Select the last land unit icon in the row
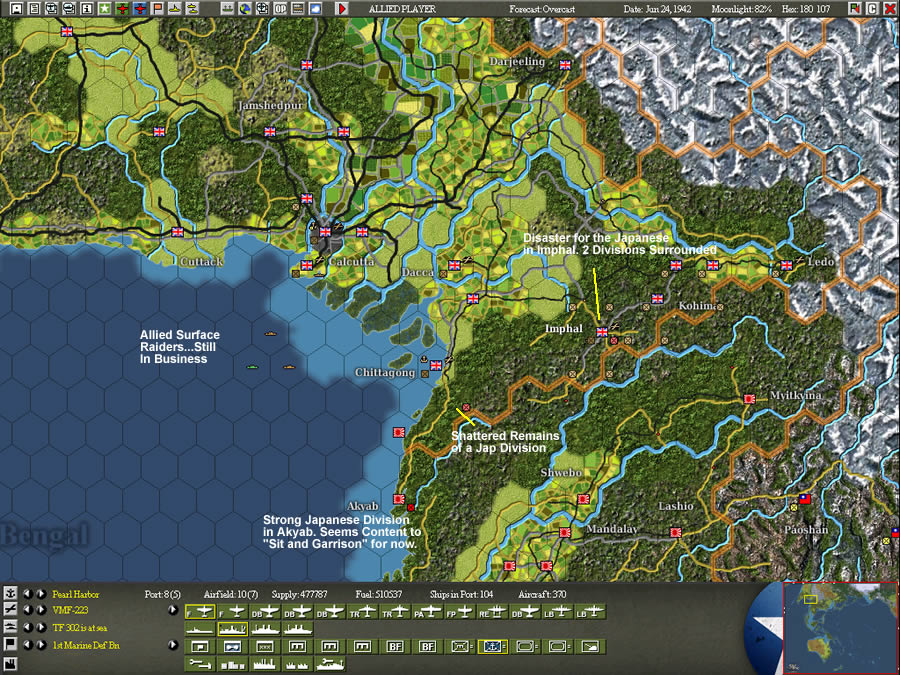Image resolution: width=900 pixels, height=675 pixels. [x=590, y=647]
